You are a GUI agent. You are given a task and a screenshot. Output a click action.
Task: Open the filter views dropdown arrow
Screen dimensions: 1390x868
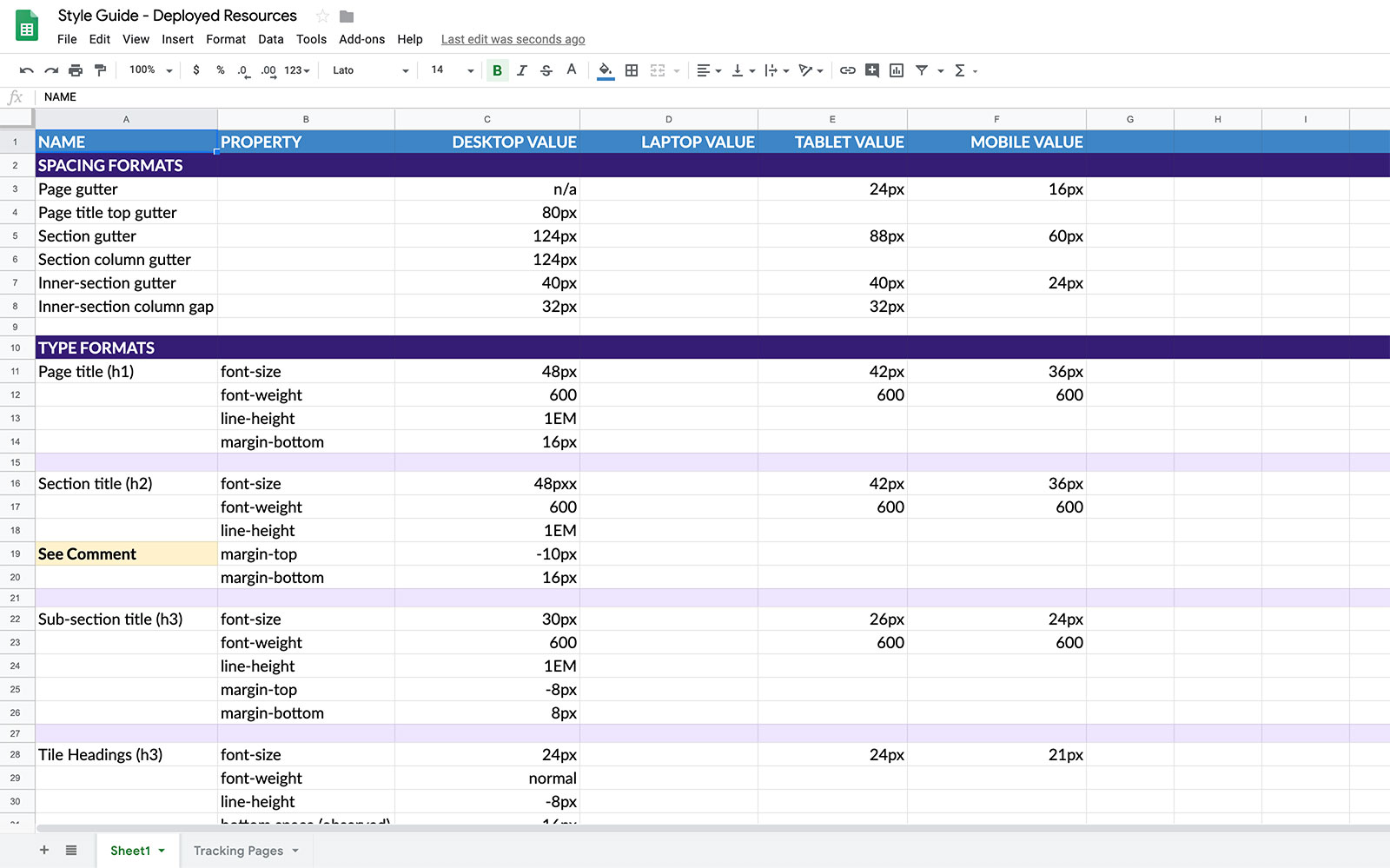click(940, 71)
